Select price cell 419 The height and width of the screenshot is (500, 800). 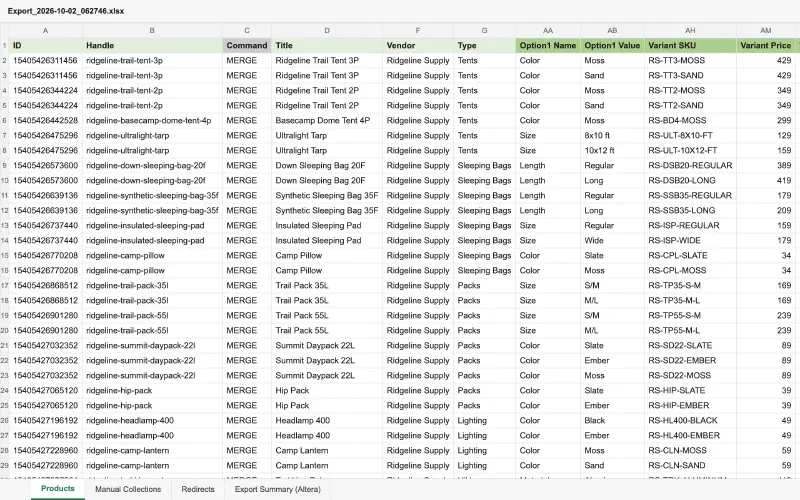[765, 181]
